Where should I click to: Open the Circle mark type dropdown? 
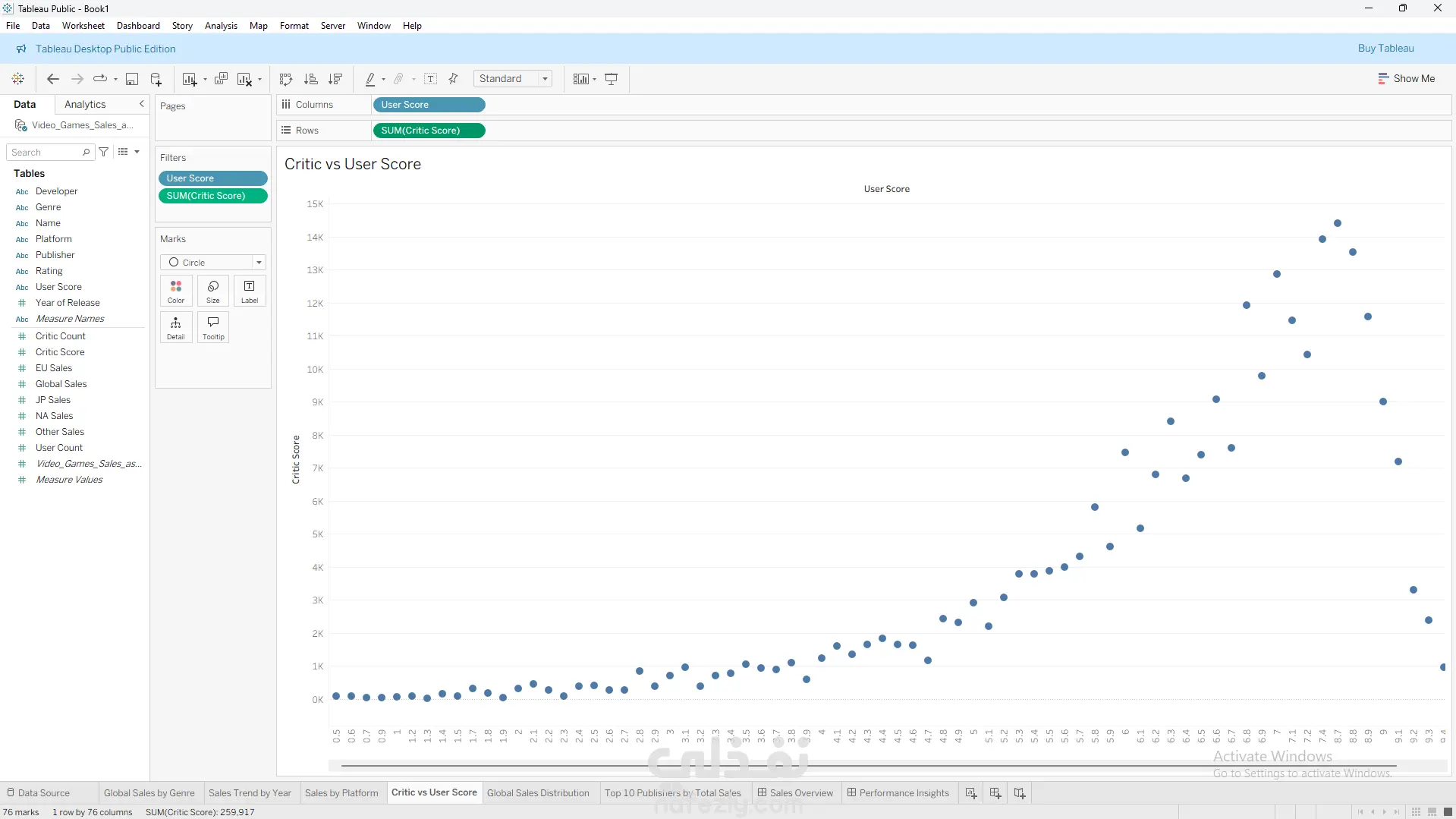pos(213,263)
